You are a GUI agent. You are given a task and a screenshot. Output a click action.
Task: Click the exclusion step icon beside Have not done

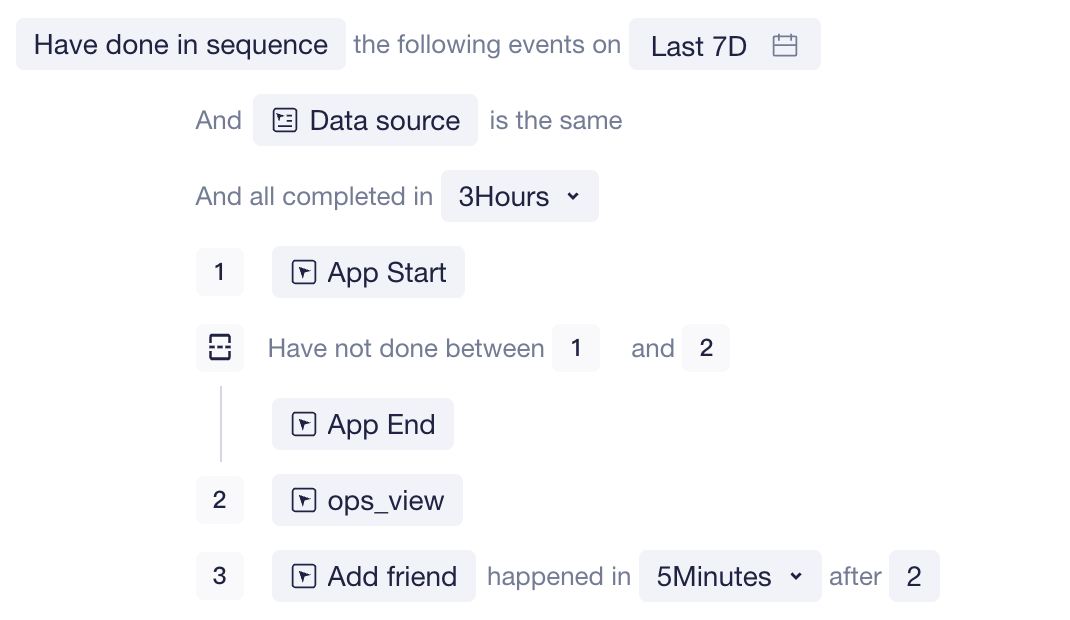[220, 347]
